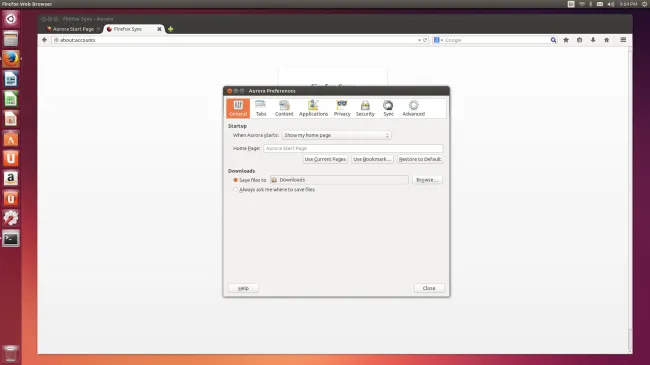Go to home page via house icon

[x=606, y=40]
